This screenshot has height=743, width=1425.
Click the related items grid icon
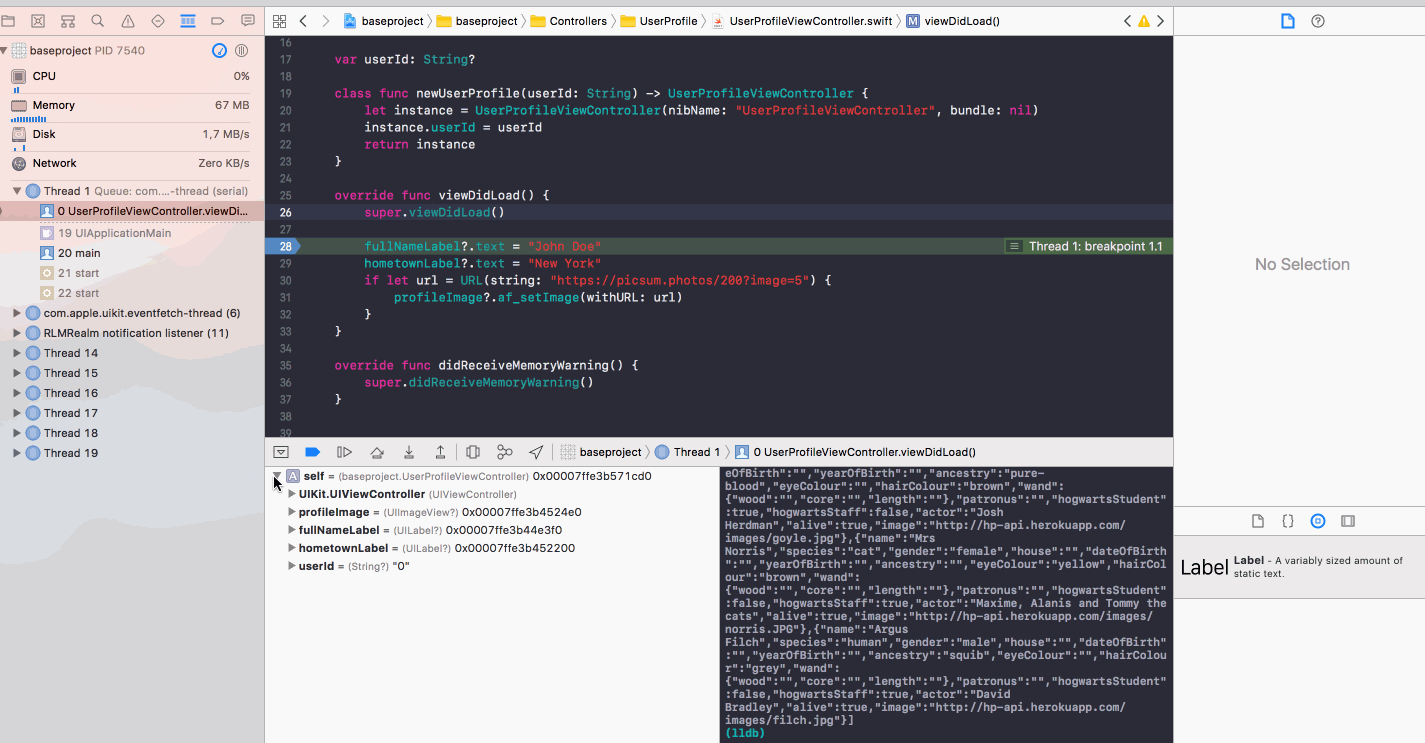click(280, 21)
